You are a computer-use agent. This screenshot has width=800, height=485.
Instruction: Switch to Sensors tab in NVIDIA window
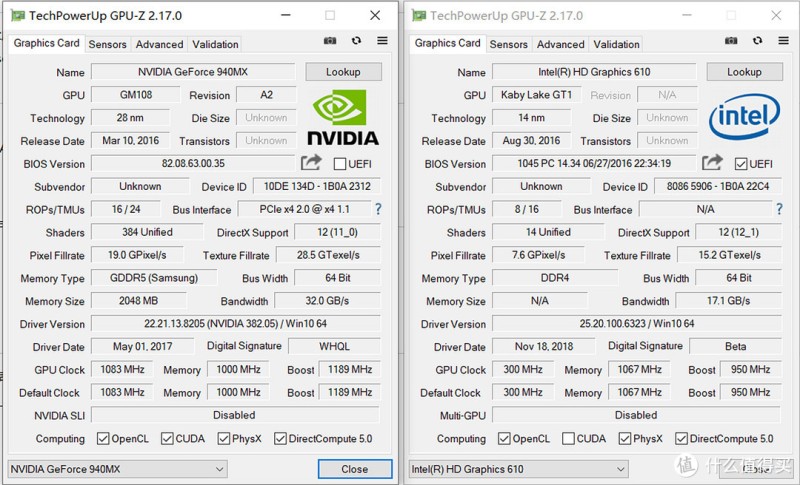[107, 44]
